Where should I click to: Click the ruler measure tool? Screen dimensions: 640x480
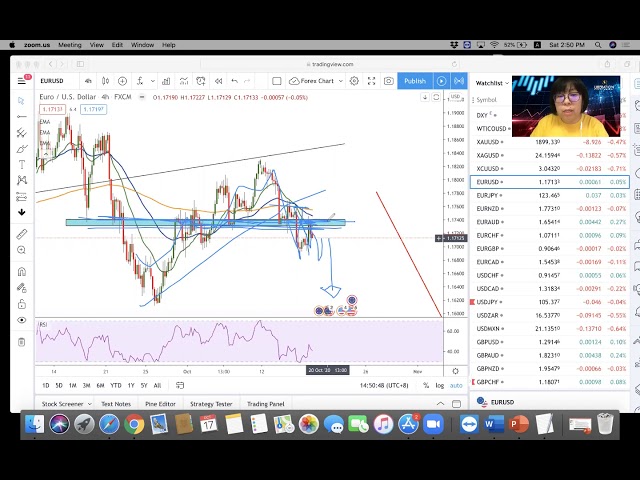tap(22, 234)
